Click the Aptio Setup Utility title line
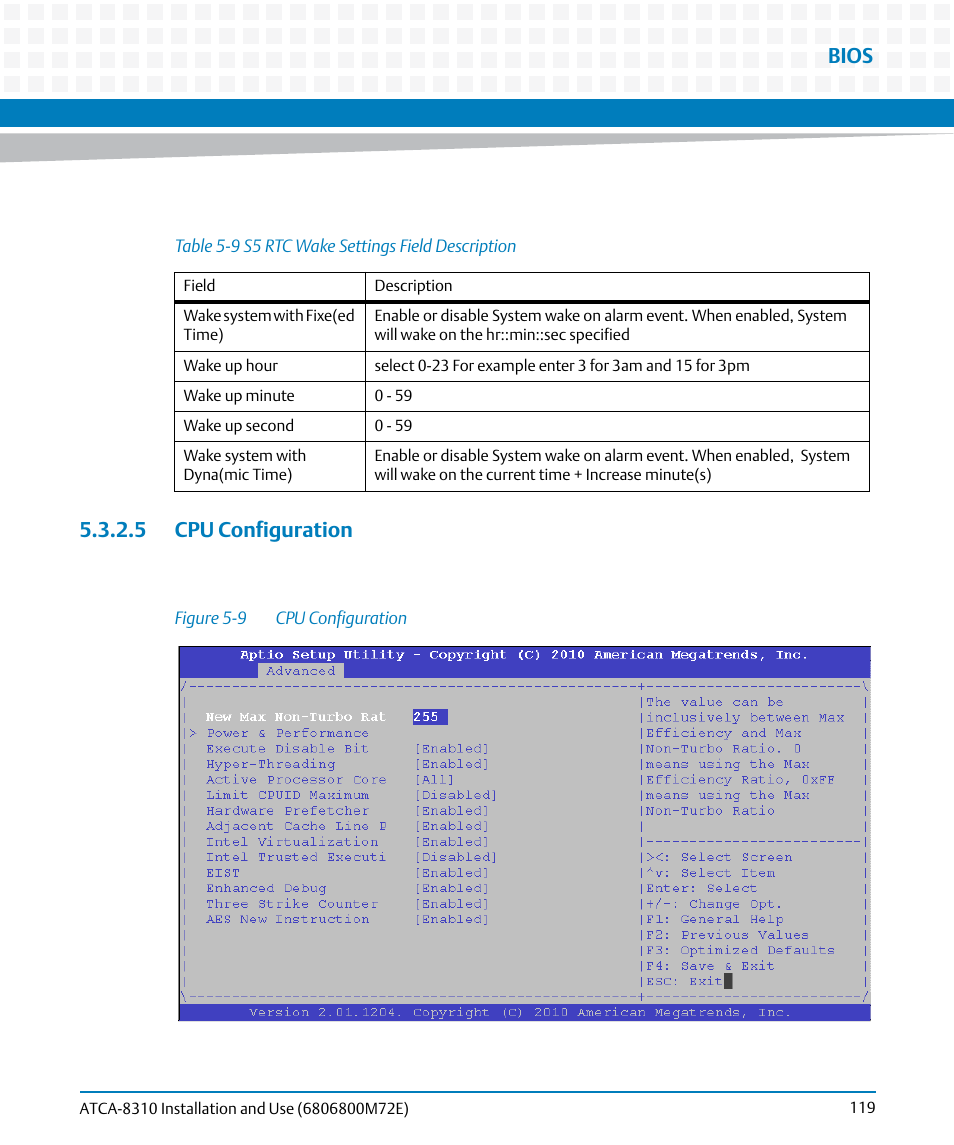The height and width of the screenshot is (1145, 954). point(524,654)
